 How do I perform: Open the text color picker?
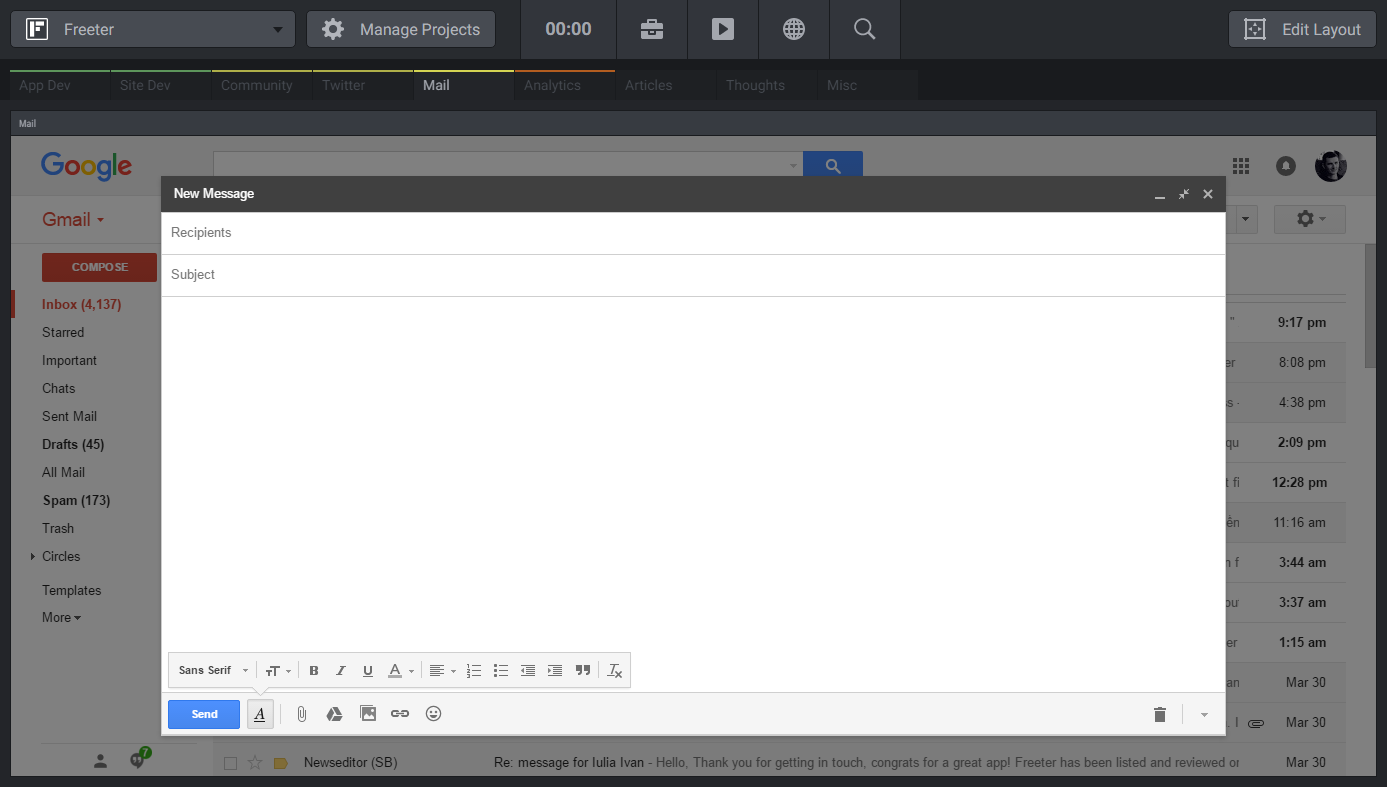400,671
